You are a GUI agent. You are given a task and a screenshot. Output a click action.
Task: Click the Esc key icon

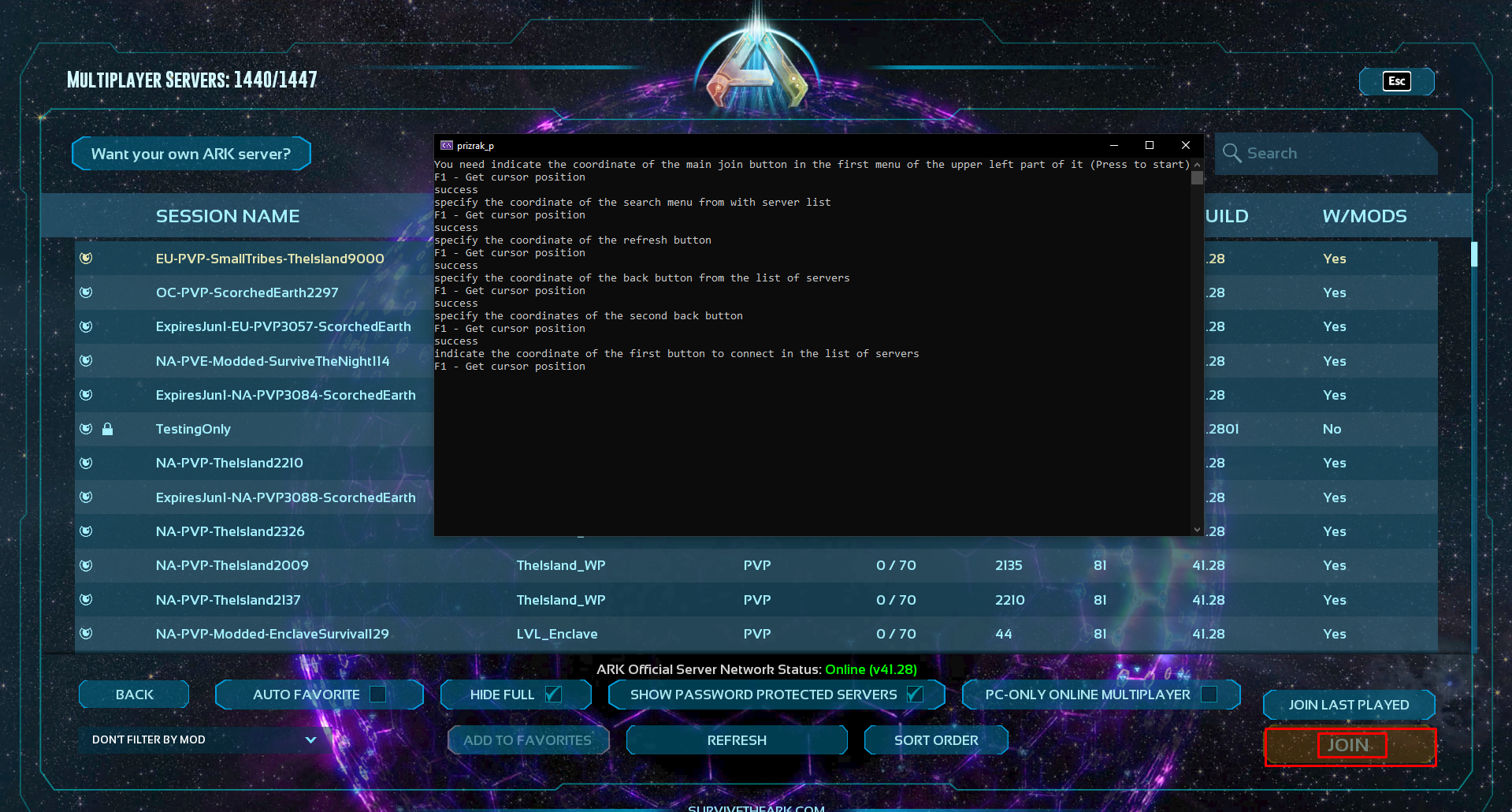1396,81
